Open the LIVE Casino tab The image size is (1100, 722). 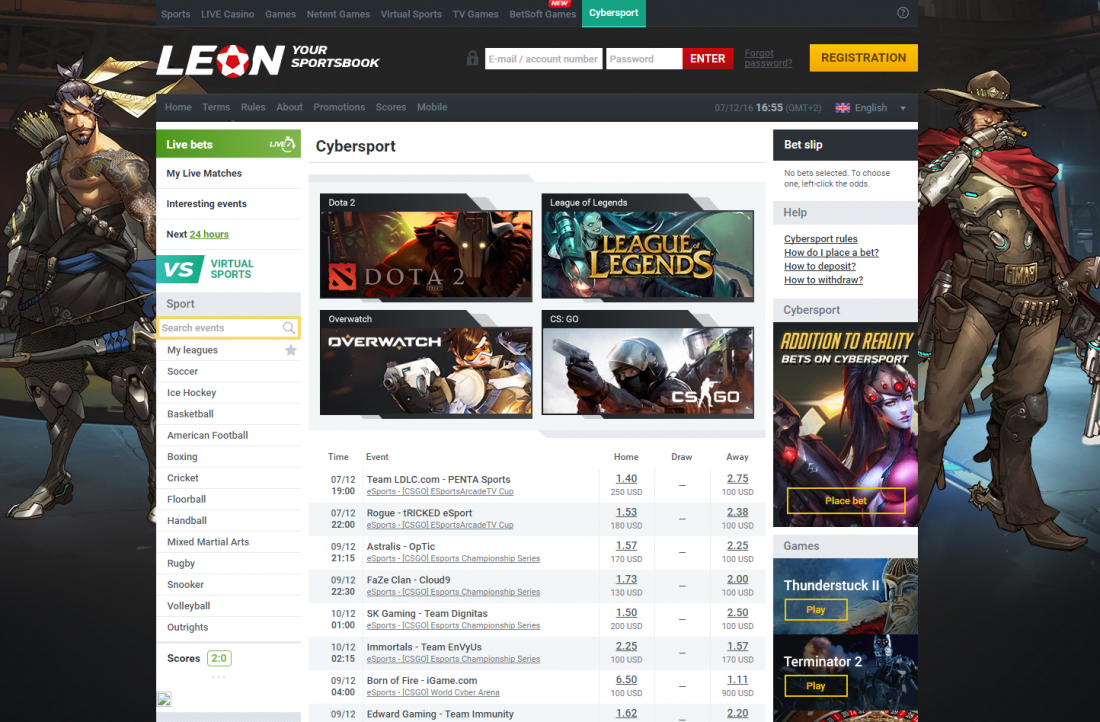click(227, 14)
